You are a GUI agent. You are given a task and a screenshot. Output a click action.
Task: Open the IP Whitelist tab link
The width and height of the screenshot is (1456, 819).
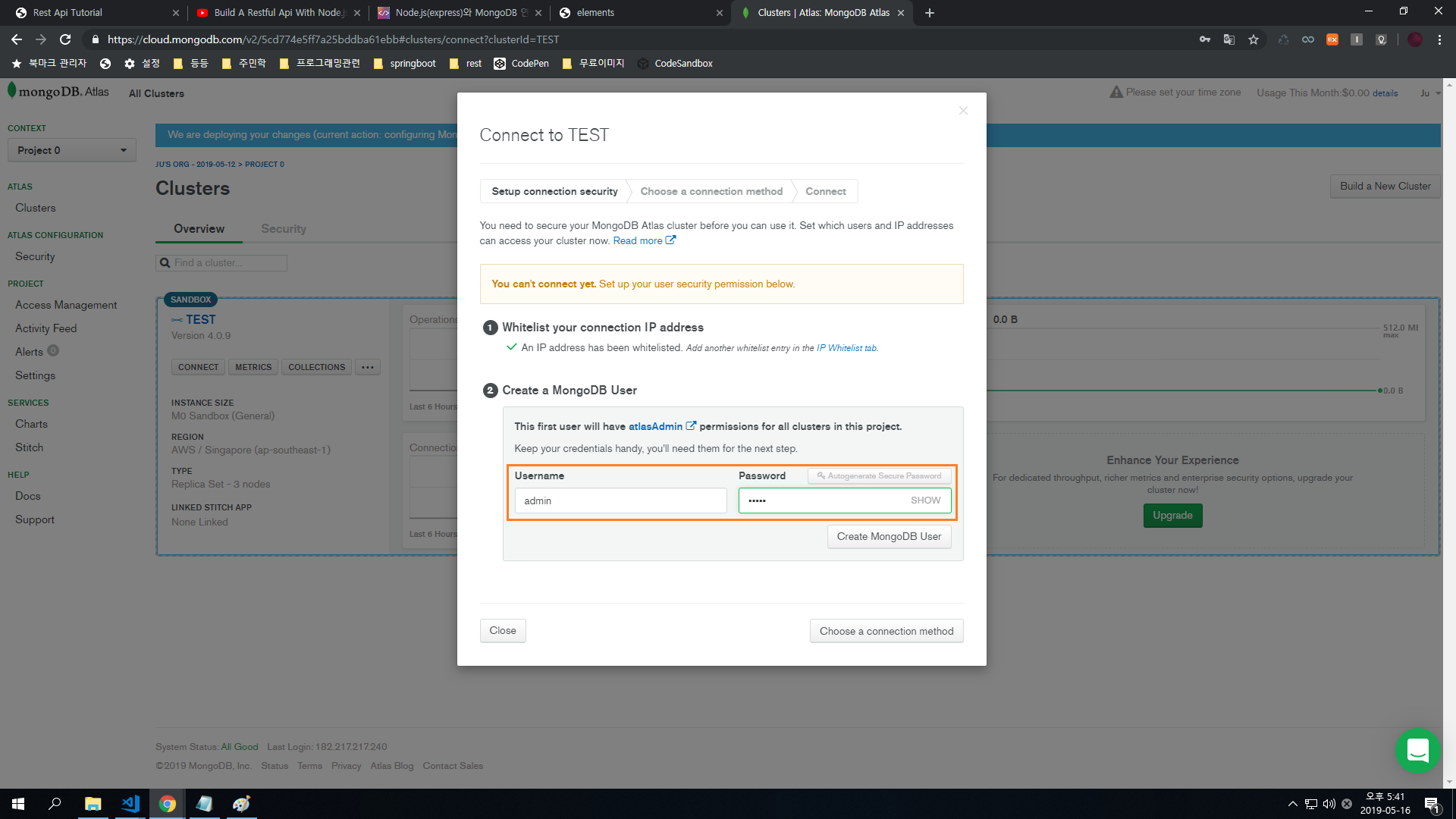coord(846,348)
